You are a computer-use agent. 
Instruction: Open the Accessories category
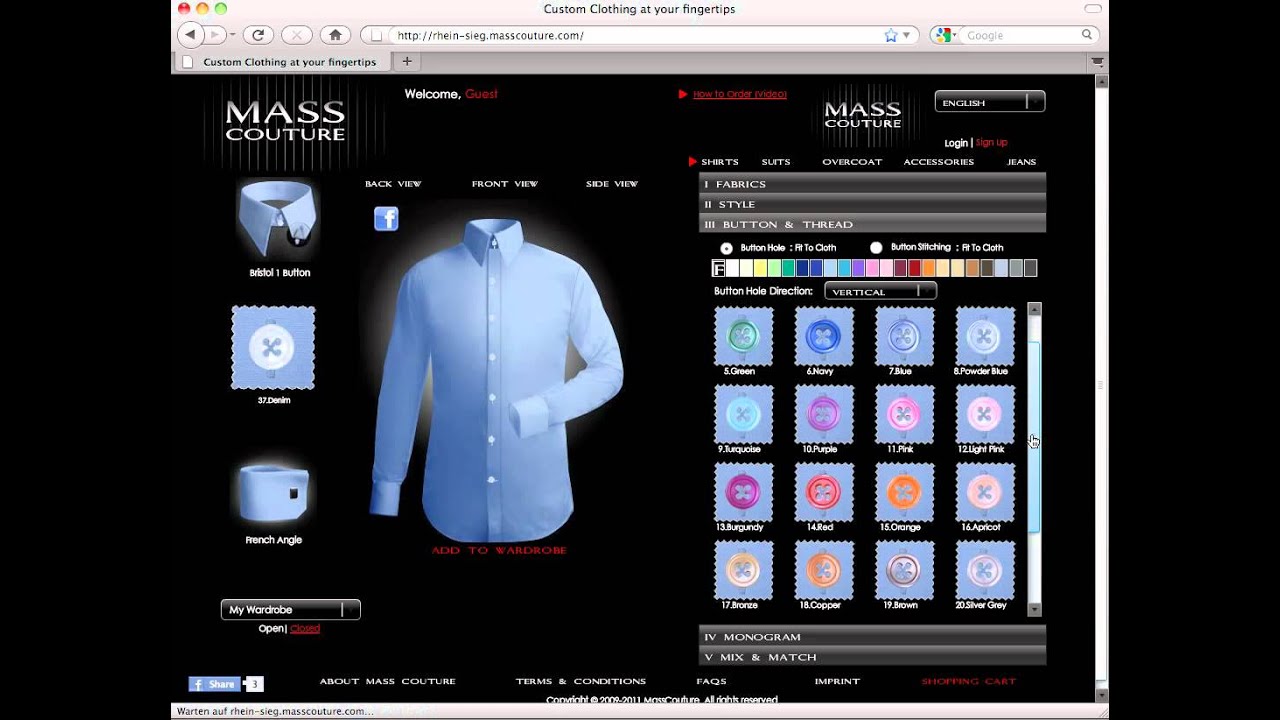[x=938, y=162]
